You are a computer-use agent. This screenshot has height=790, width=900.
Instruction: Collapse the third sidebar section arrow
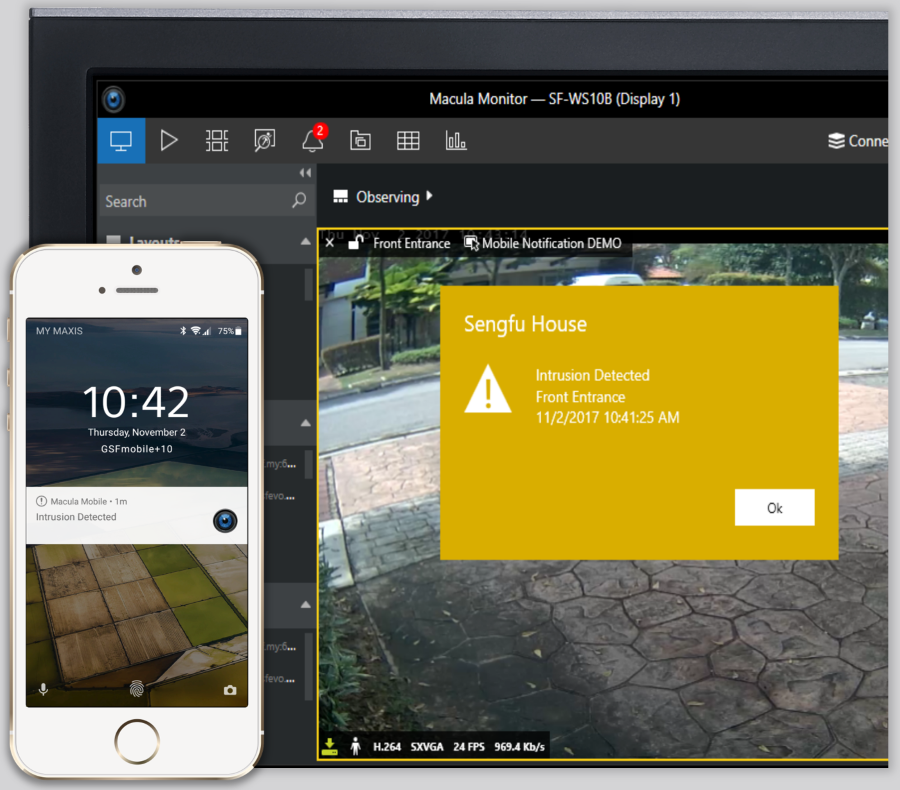[x=306, y=605]
